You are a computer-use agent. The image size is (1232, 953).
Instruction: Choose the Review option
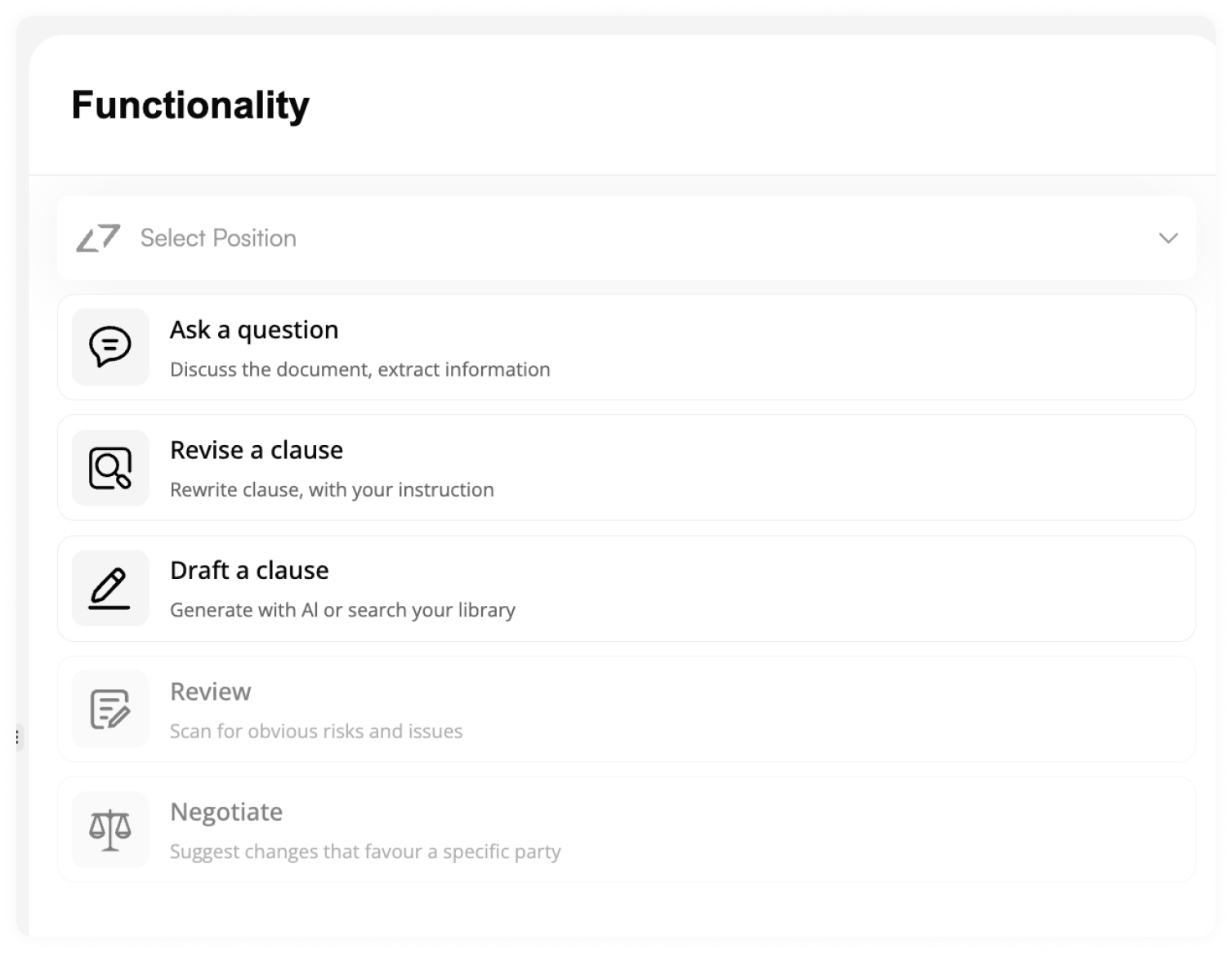[x=627, y=709]
